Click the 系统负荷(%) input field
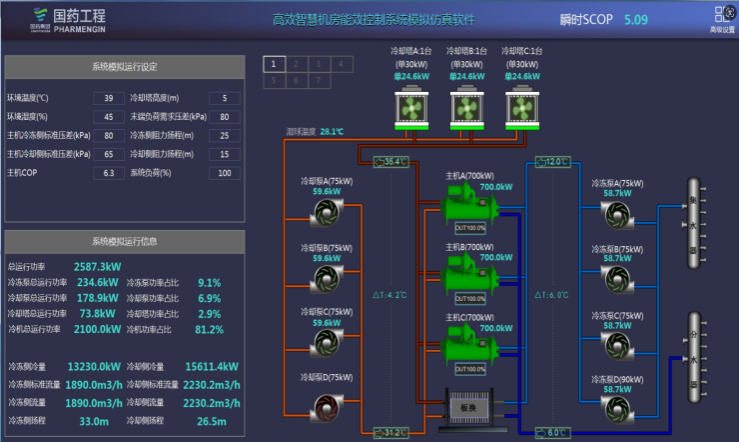The height and width of the screenshot is (442, 739). [224, 173]
